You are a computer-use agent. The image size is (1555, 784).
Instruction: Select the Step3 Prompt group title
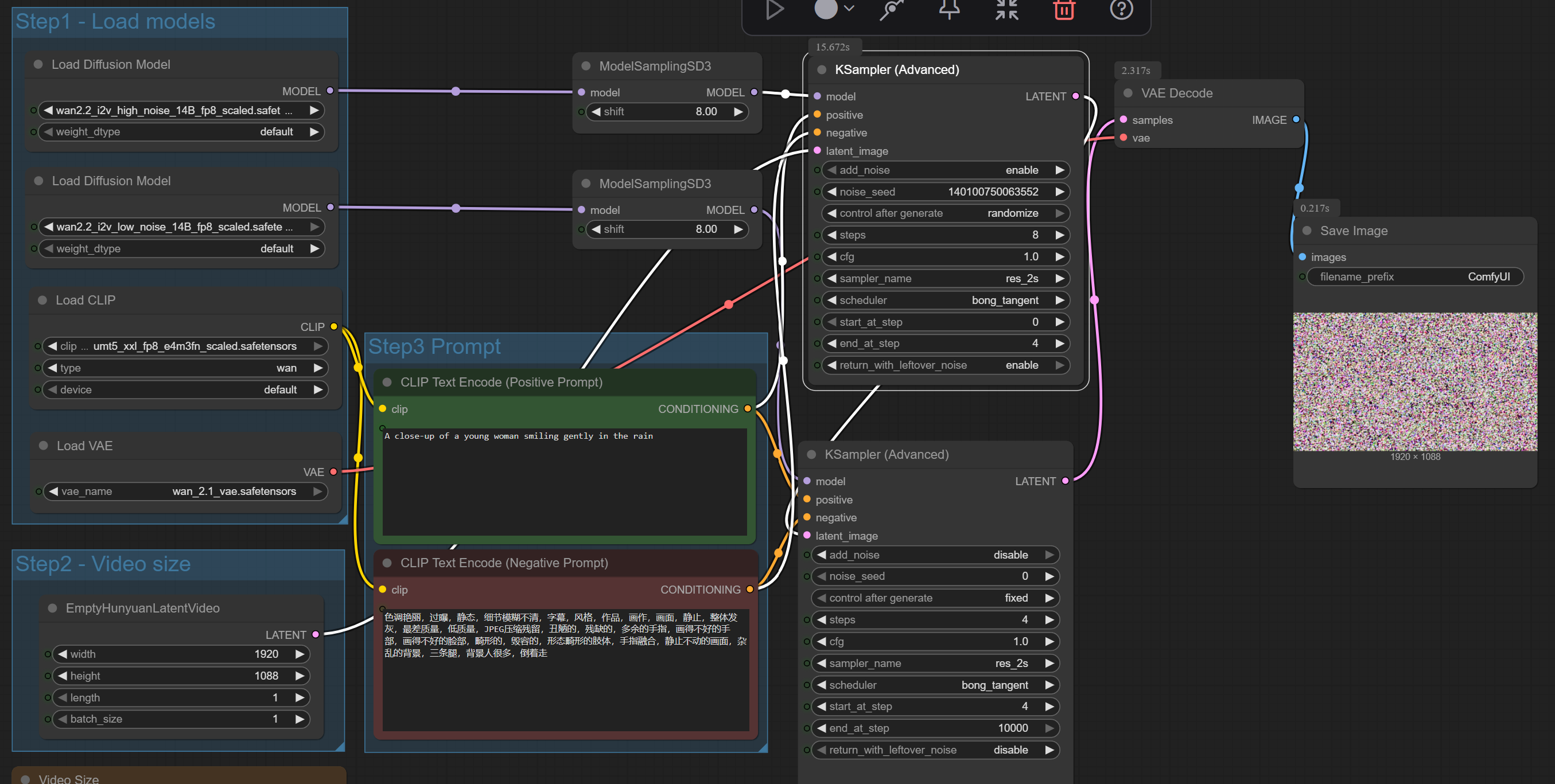click(x=434, y=346)
